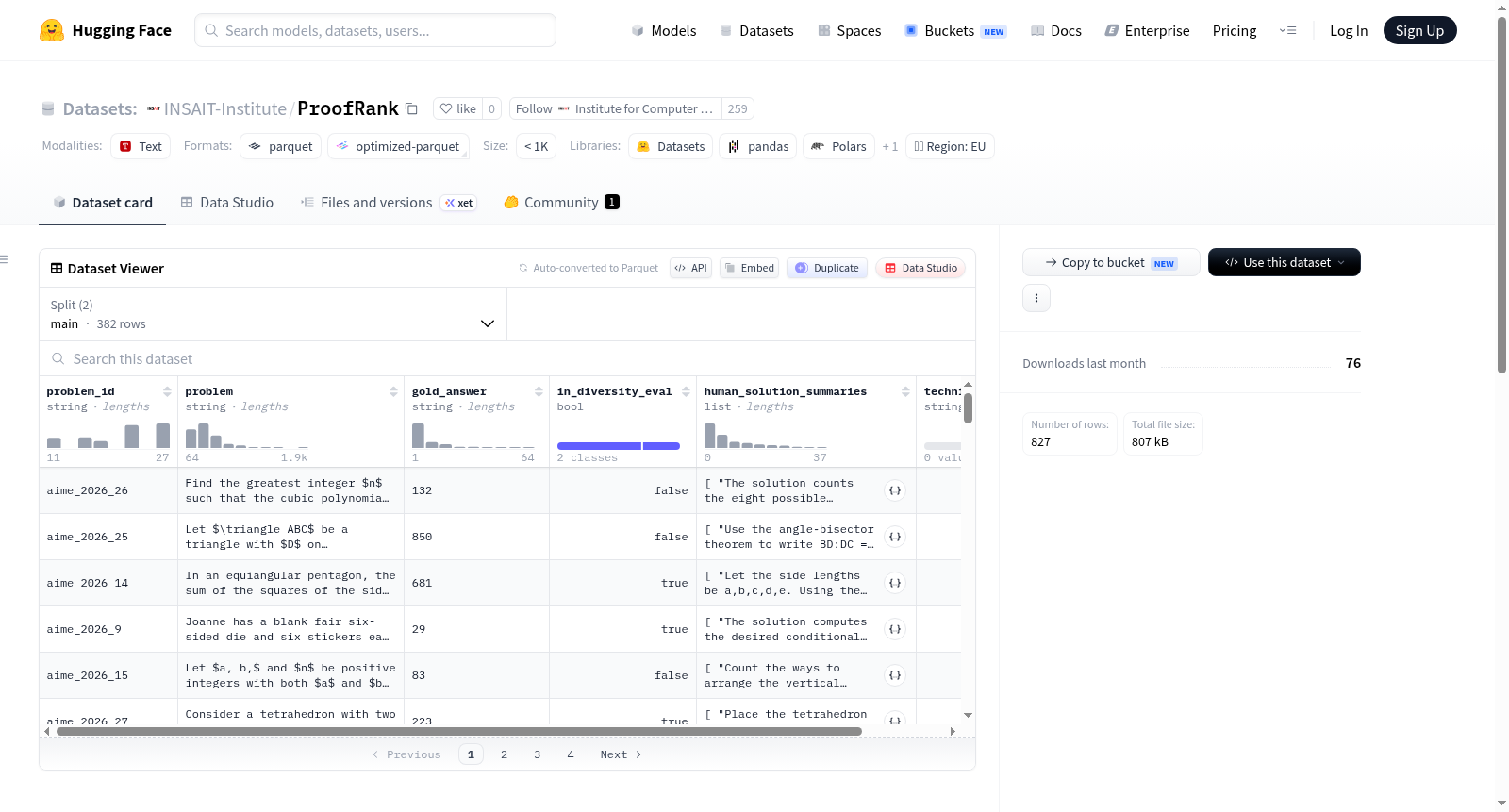The image size is (1509, 812).
Task: Filter by parquet format tag
Action: (281, 146)
